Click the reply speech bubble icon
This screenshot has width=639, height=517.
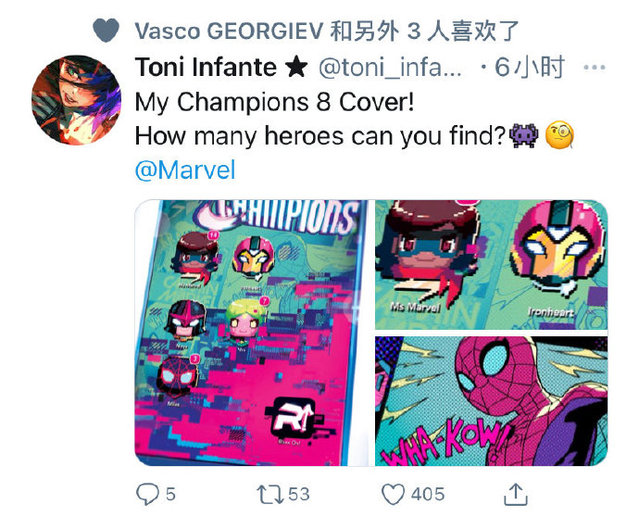[x=148, y=494]
